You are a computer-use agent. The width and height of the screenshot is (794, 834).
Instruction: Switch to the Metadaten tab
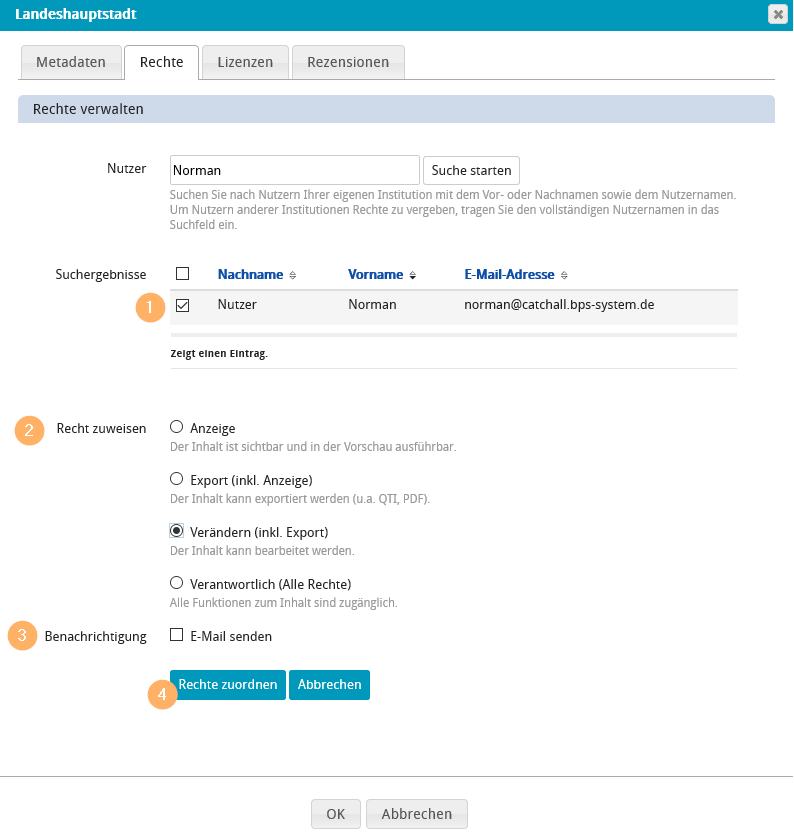coord(71,62)
